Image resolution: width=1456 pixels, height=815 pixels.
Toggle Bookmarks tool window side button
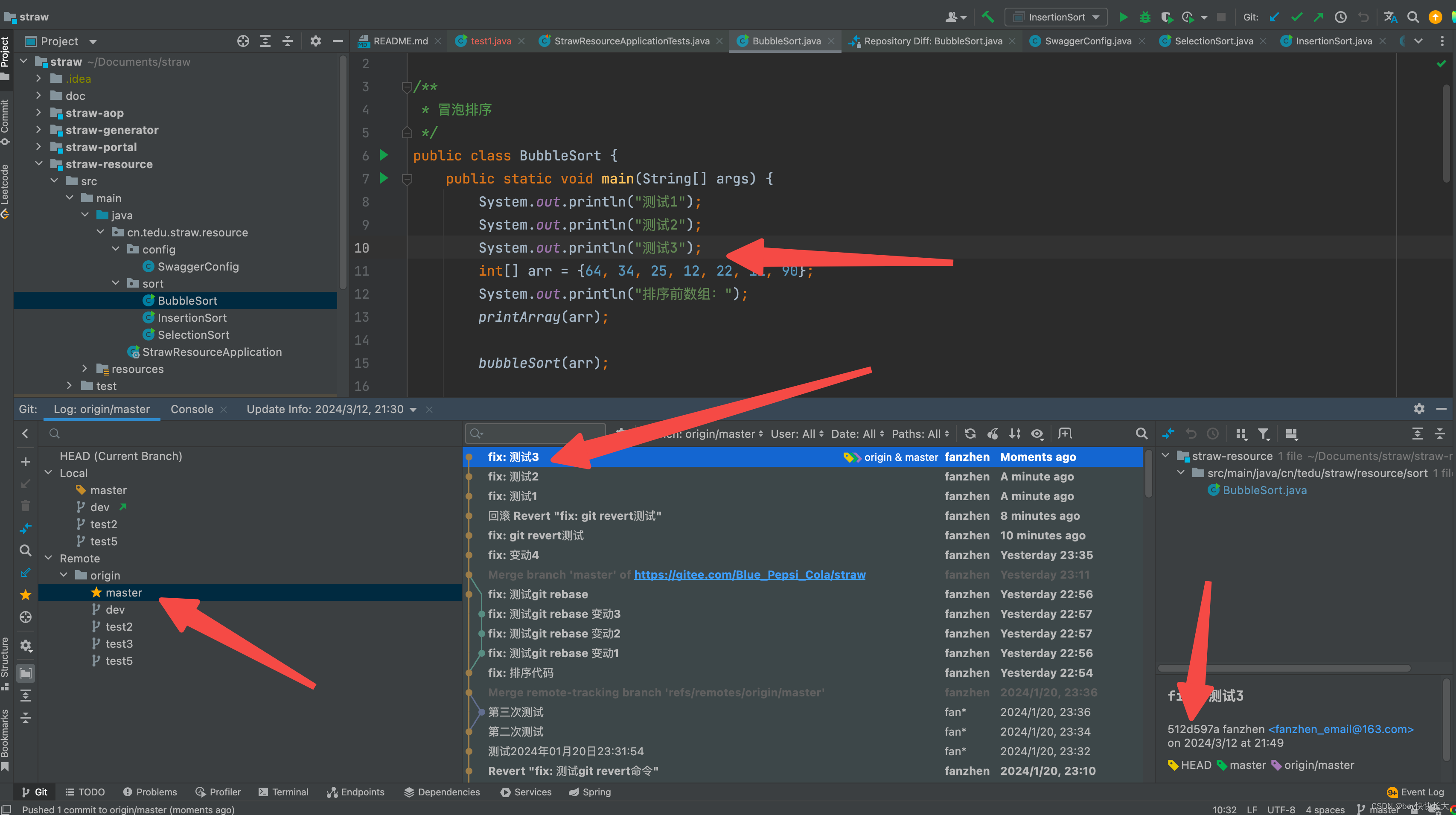coord(5,739)
